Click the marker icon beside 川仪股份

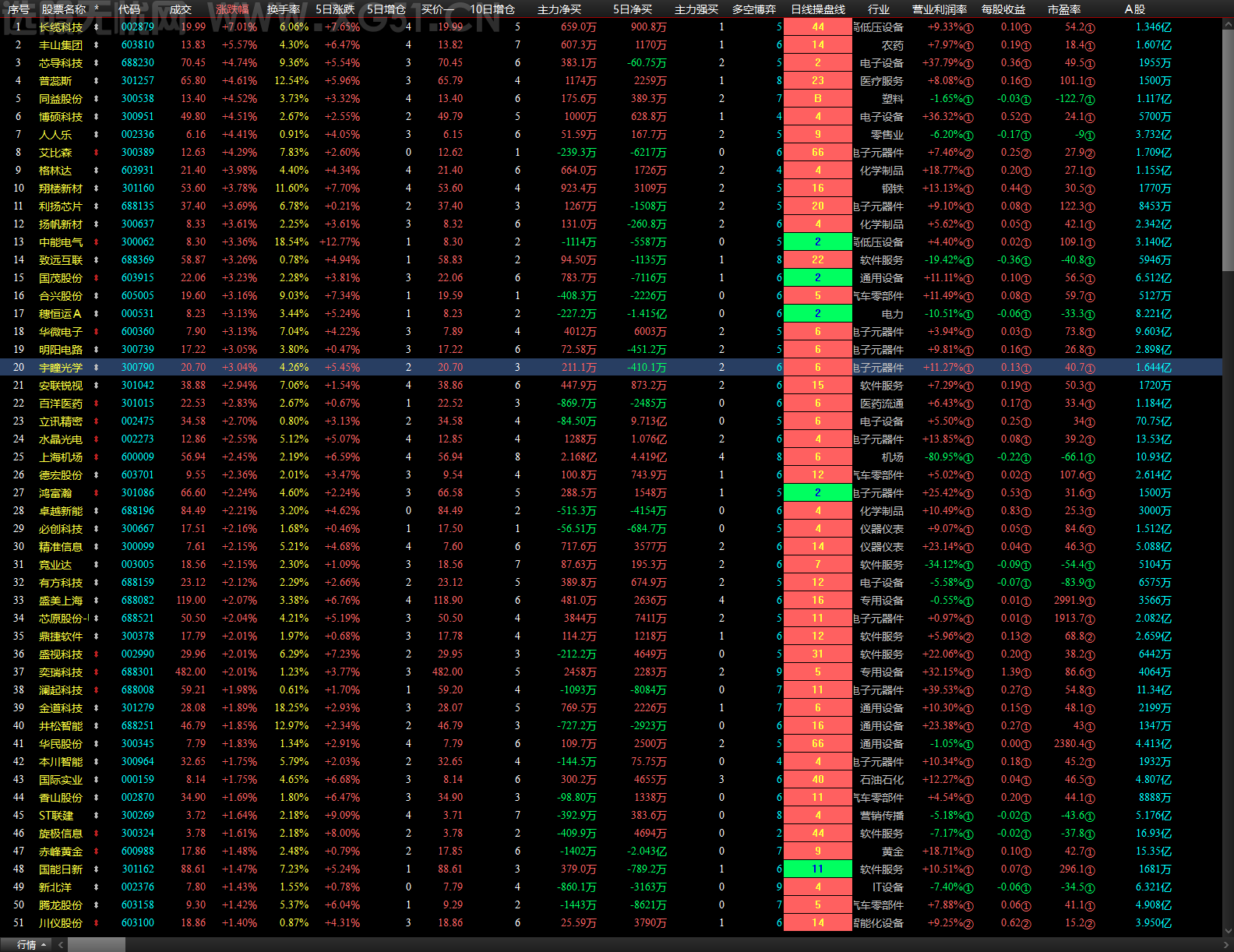tap(97, 923)
